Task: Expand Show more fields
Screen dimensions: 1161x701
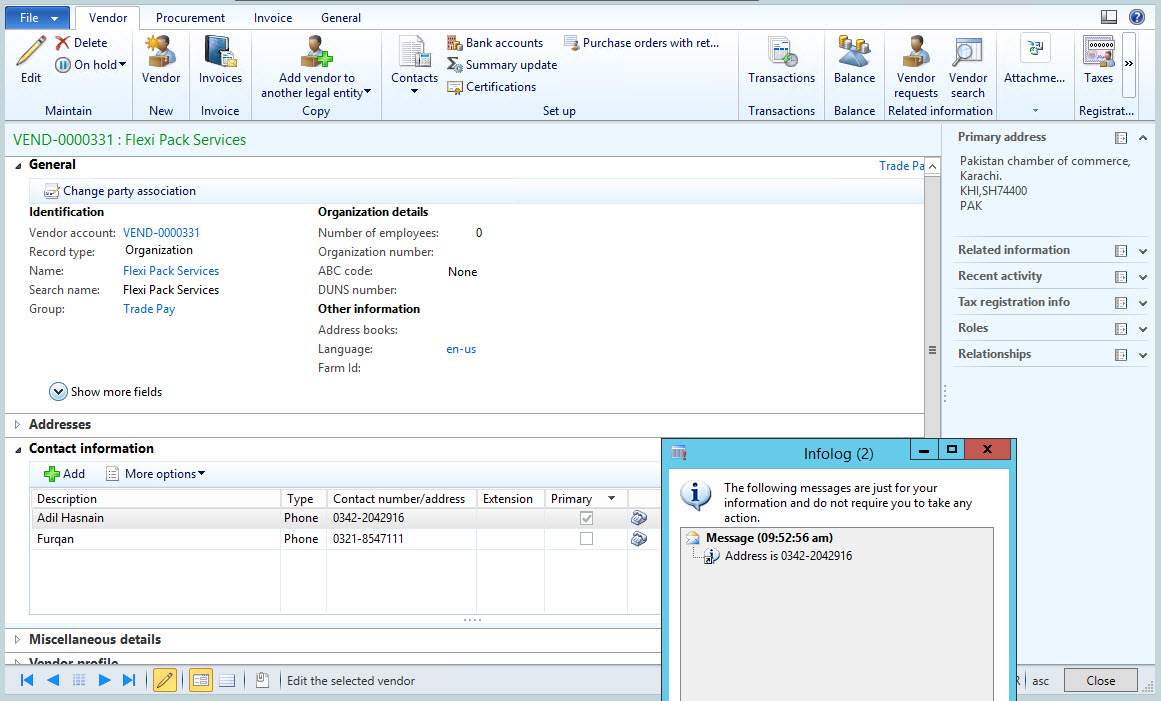Action: pos(105,391)
